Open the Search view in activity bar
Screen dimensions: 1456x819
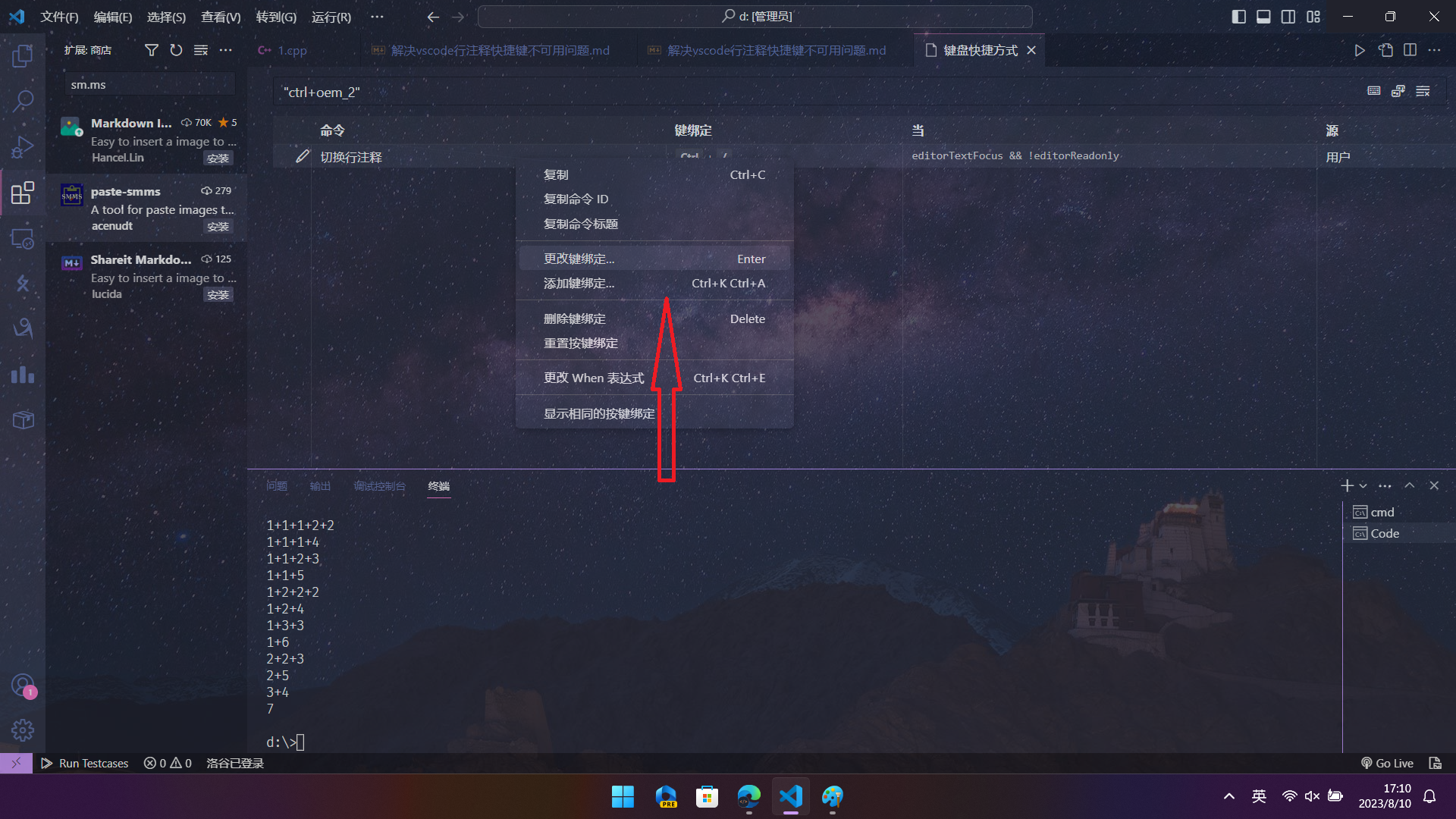tap(23, 100)
